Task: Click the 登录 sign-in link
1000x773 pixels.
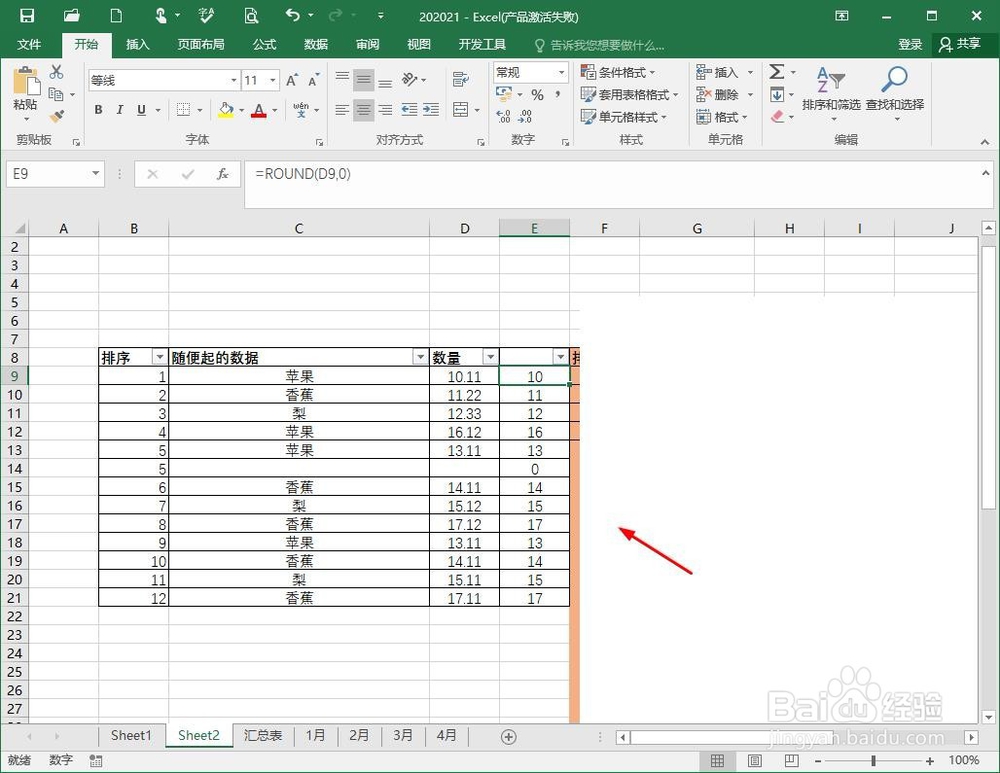Action: click(x=910, y=44)
